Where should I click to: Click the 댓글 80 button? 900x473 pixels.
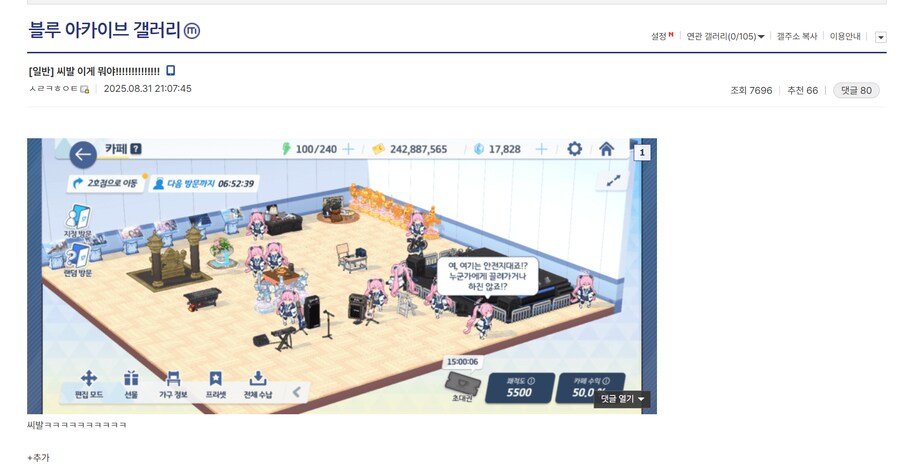(856, 90)
